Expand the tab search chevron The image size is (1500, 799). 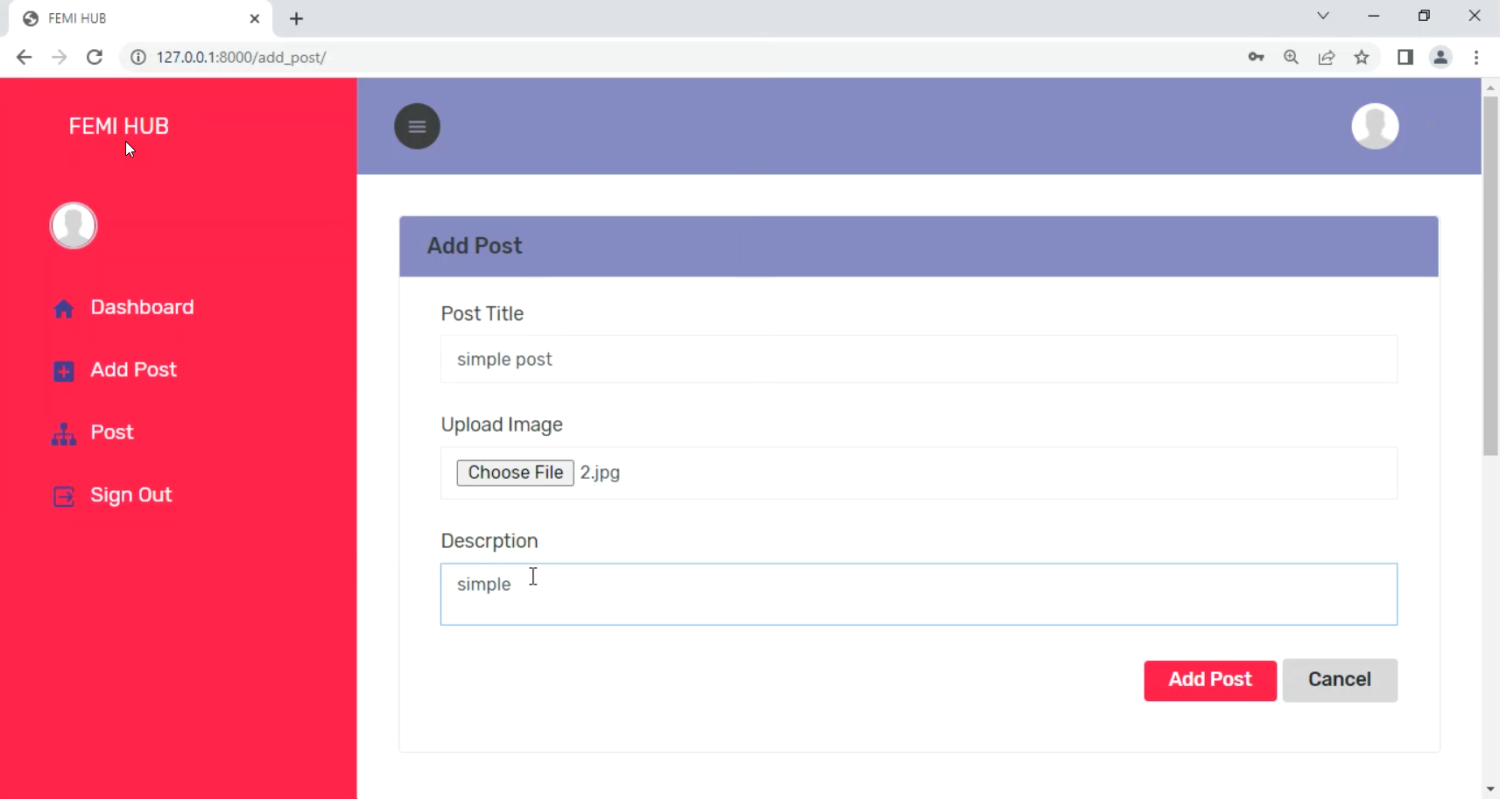[1323, 16]
